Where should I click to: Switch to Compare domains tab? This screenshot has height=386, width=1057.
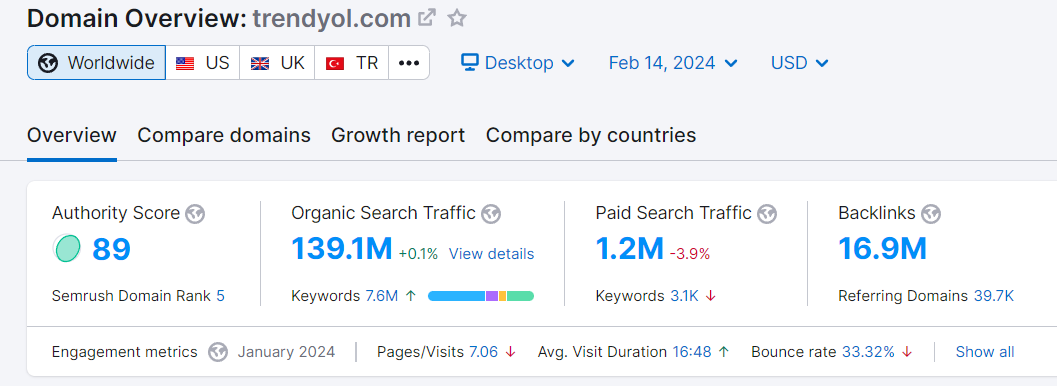pos(224,135)
